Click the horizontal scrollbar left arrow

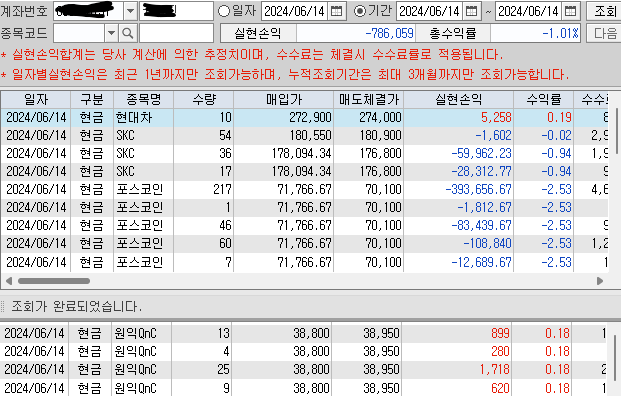[x=9, y=281]
